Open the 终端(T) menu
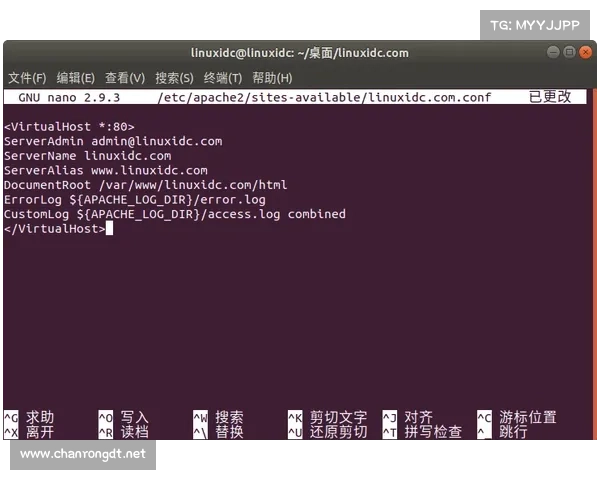This screenshot has width=600, height=480. click(223, 78)
